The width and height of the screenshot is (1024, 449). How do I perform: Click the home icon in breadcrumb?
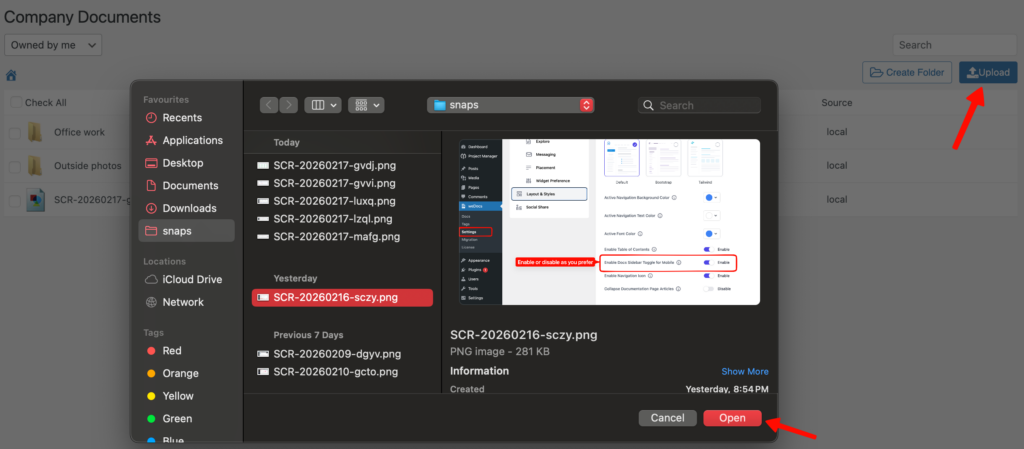(x=11, y=75)
